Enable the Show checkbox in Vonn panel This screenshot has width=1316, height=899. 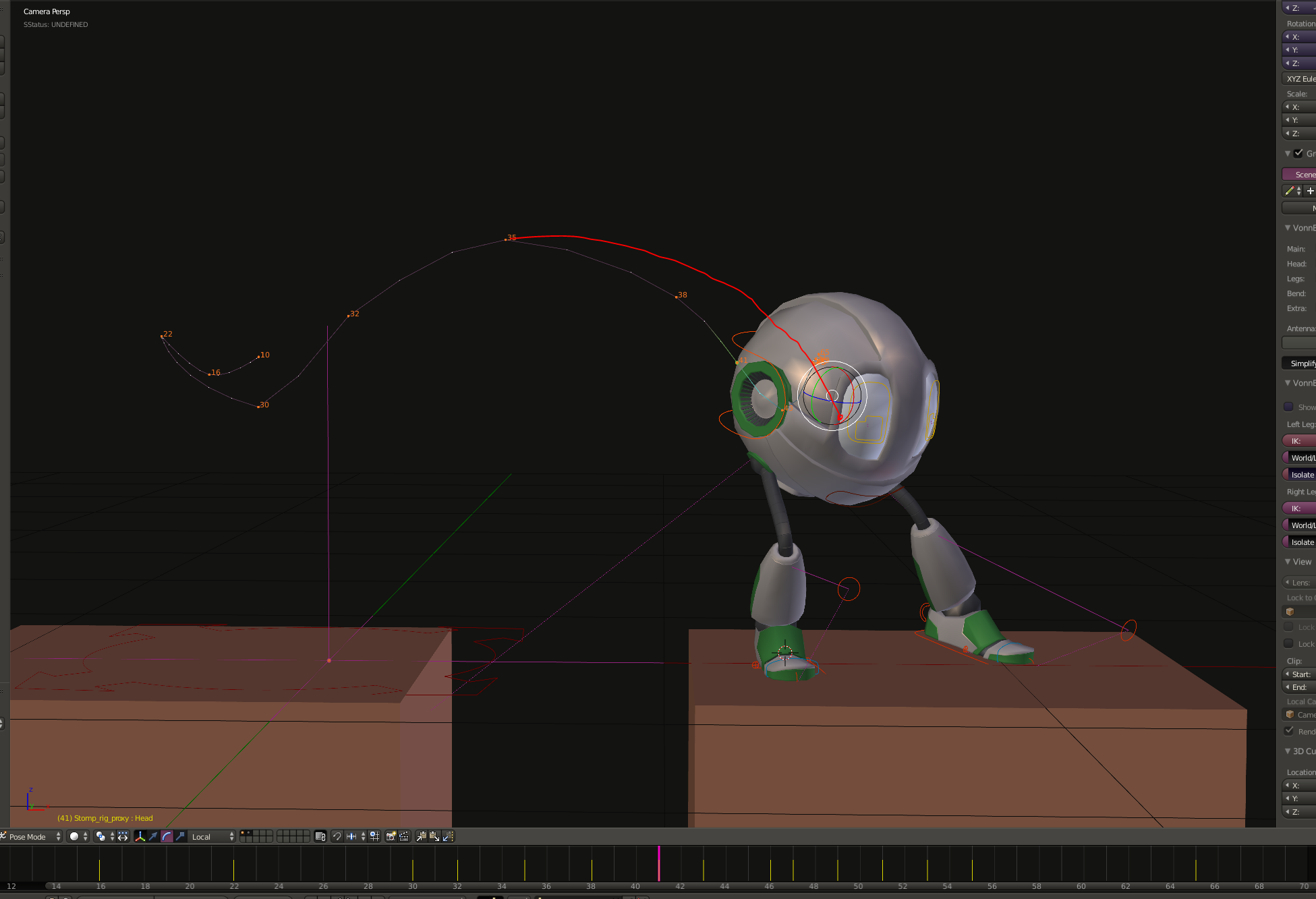tap(1288, 407)
